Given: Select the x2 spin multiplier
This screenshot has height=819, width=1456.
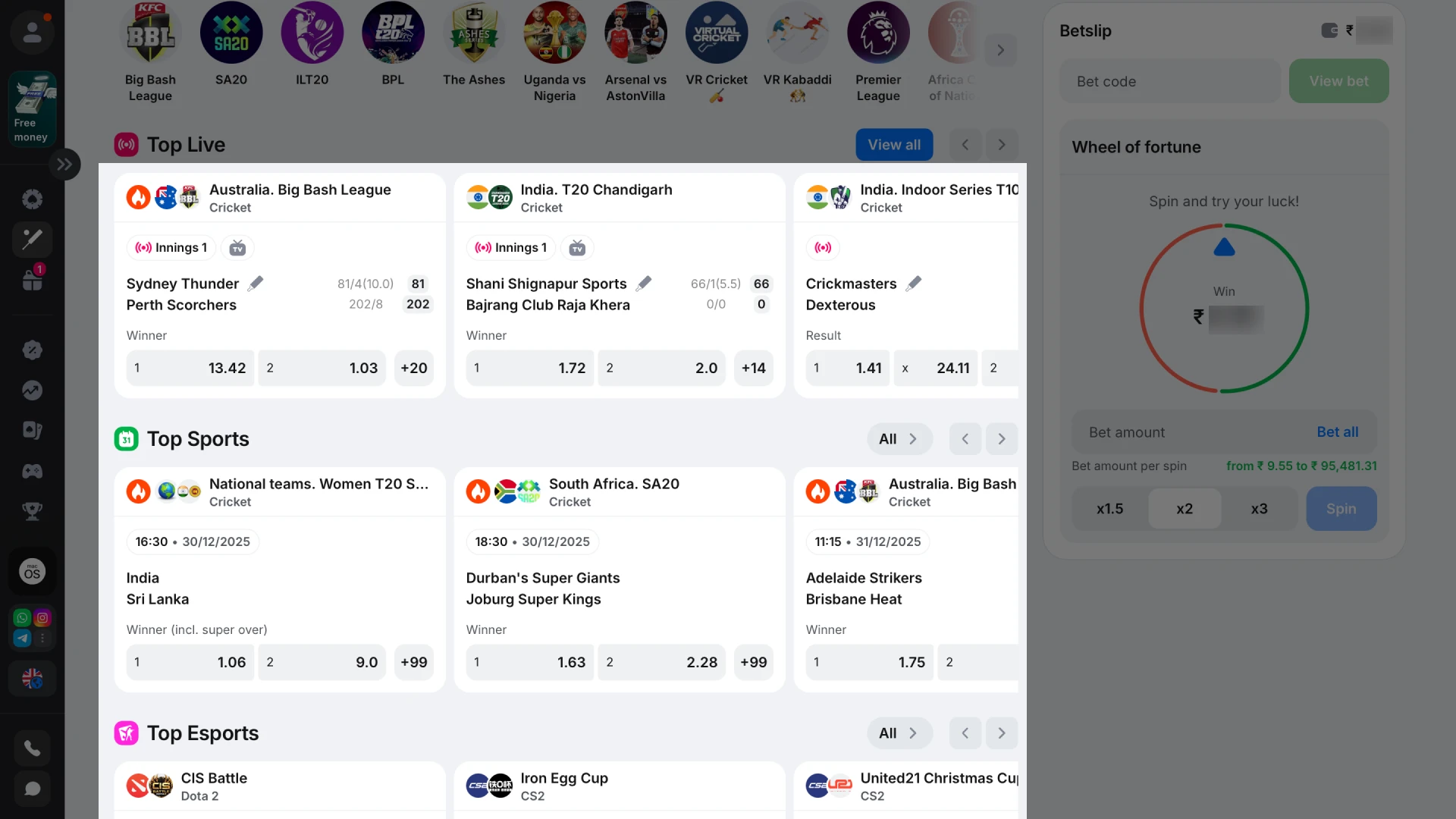Looking at the screenshot, I should [1185, 509].
